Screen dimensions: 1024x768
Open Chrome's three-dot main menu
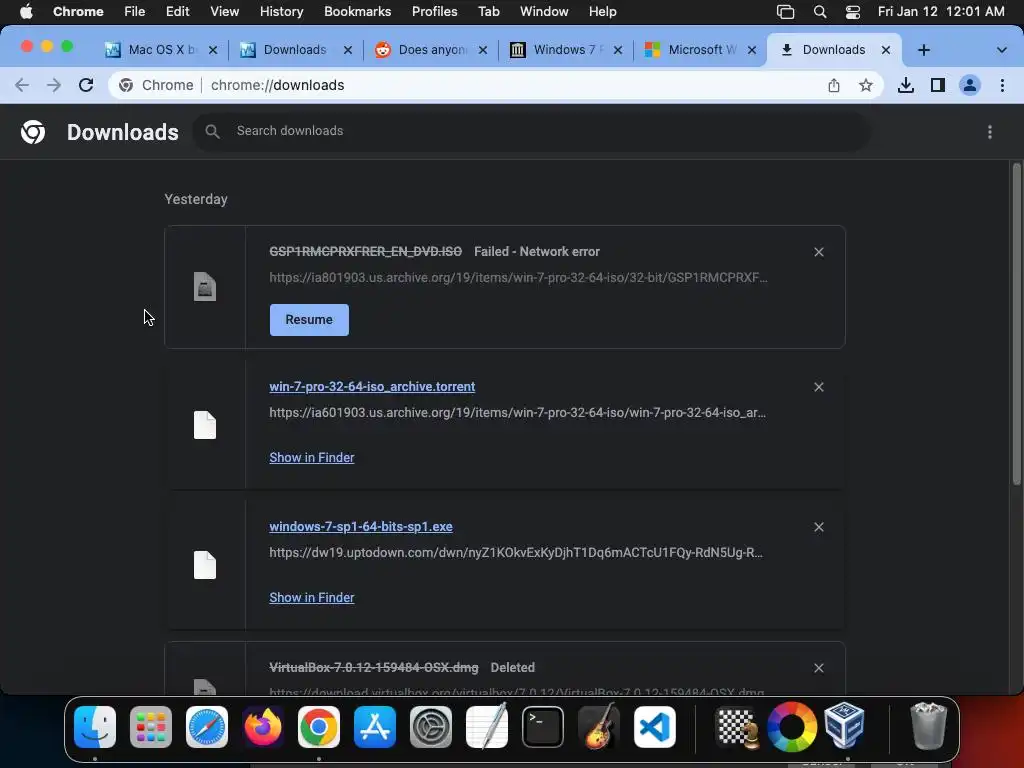pos(1002,85)
